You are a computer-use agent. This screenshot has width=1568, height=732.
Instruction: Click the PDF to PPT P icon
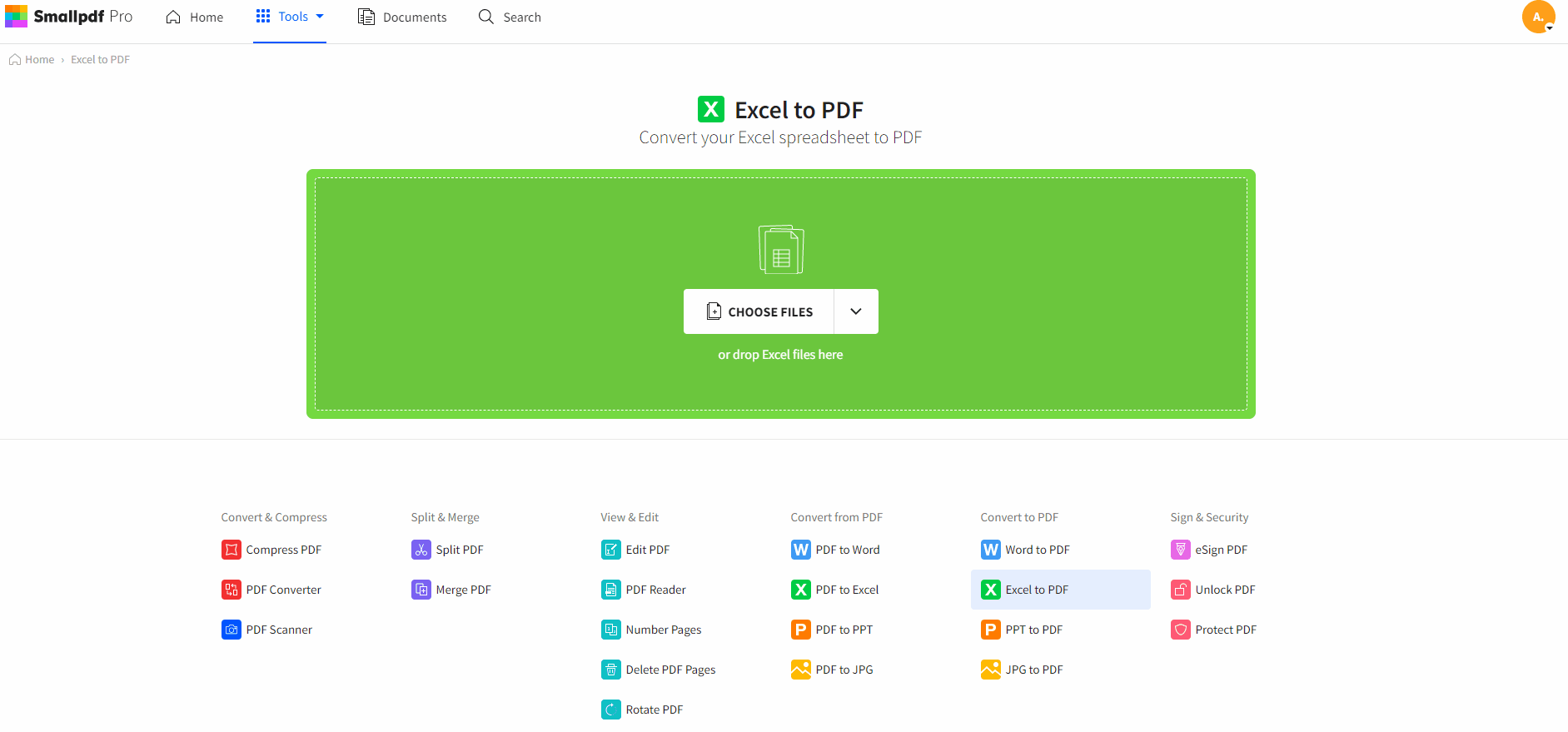[800, 630]
